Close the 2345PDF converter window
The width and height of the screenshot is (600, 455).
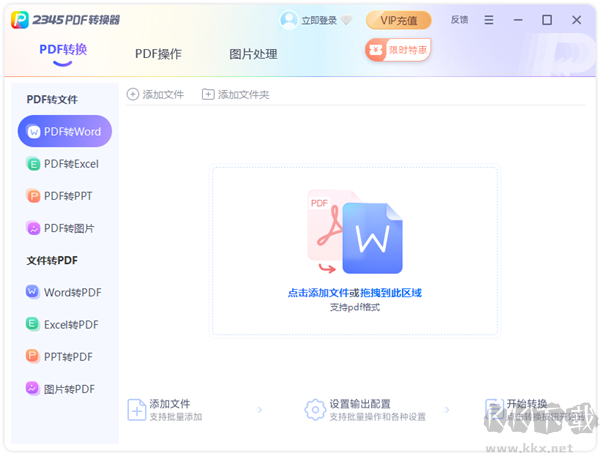pyautogui.click(x=577, y=20)
